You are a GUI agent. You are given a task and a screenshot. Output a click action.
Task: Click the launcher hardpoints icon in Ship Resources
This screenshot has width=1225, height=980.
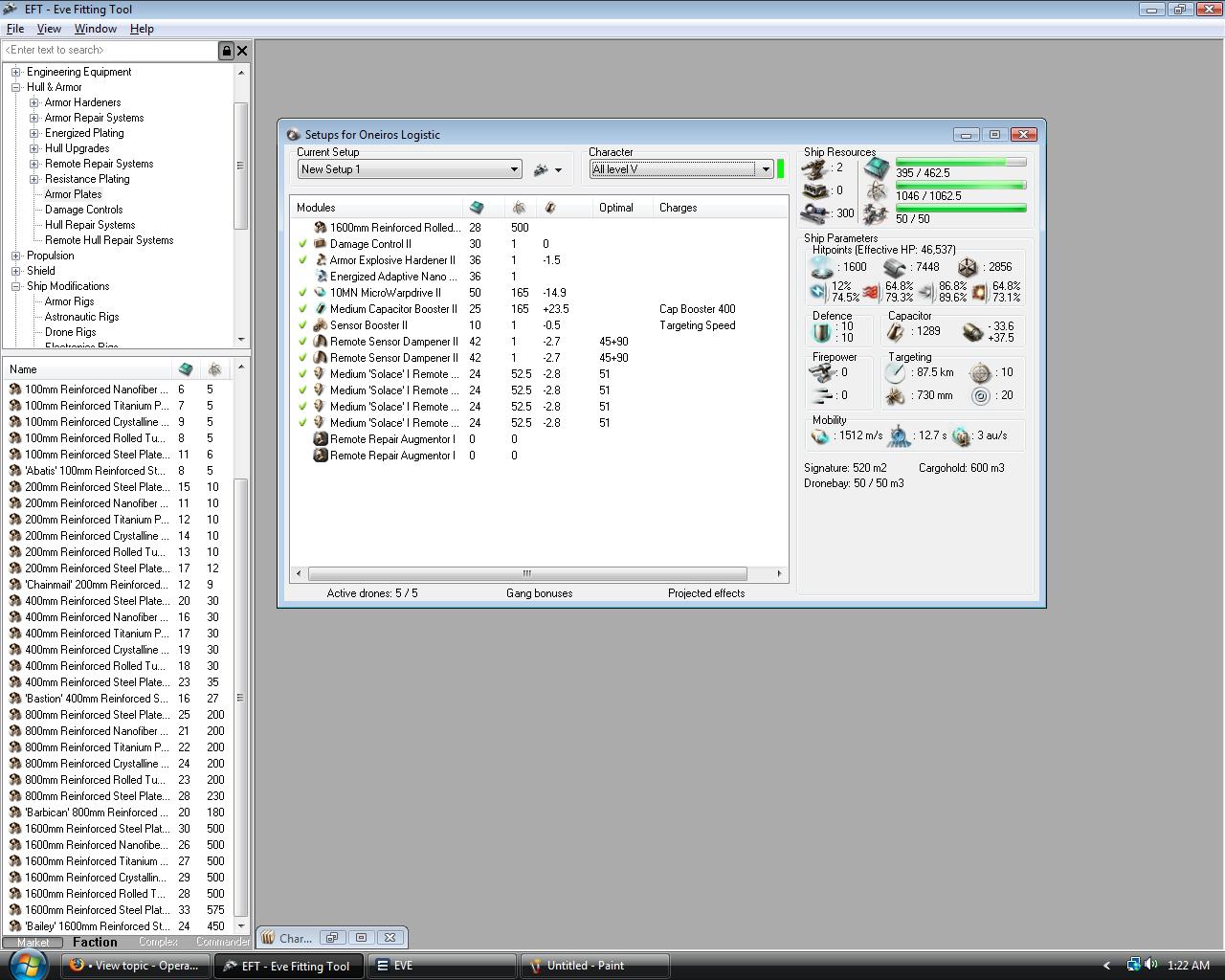pyautogui.click(x=815, y=190)
